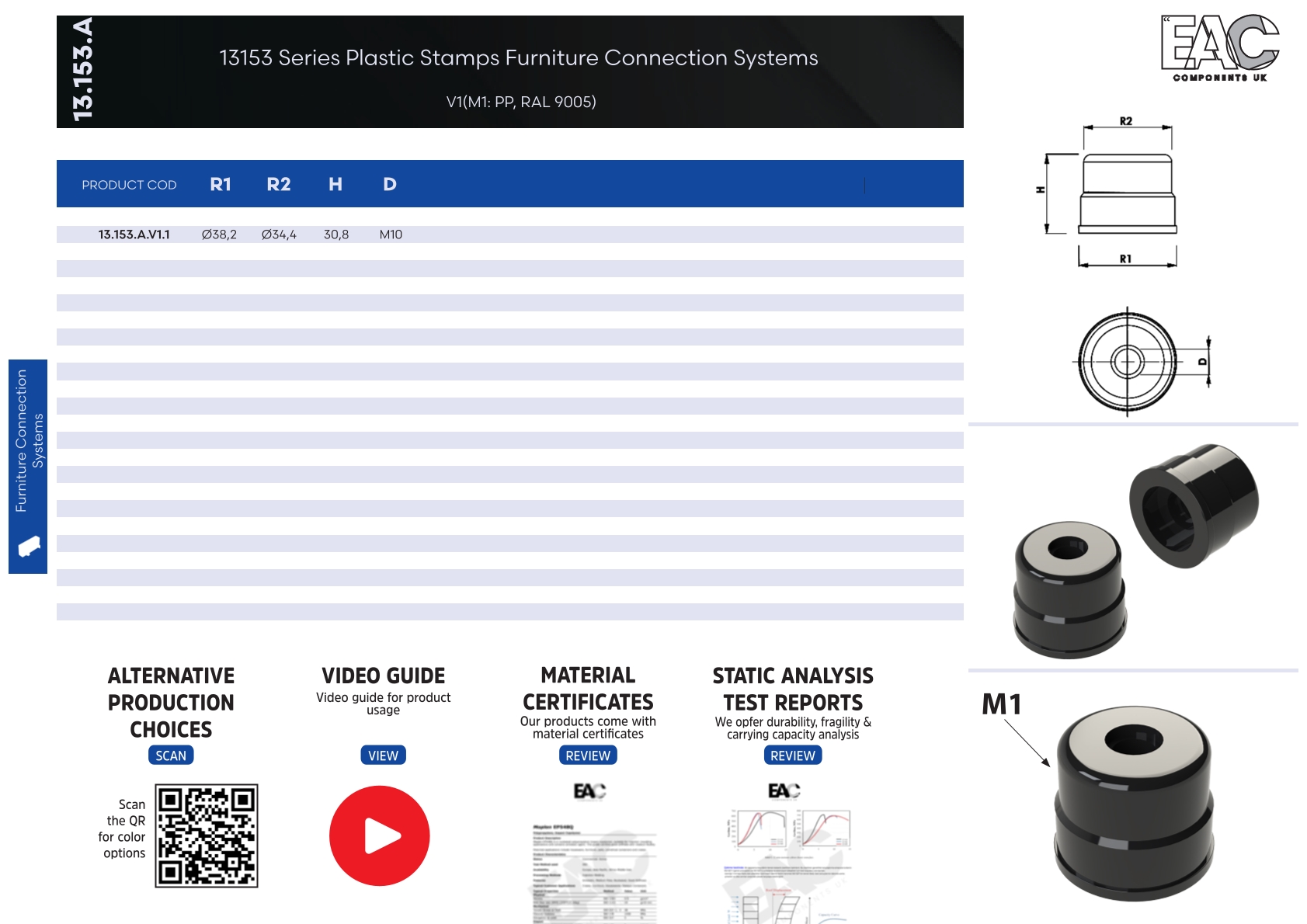1307x924 pixels.
Task: Click 'Scan the QR for color options' text
Action: [x=123, y=828]
